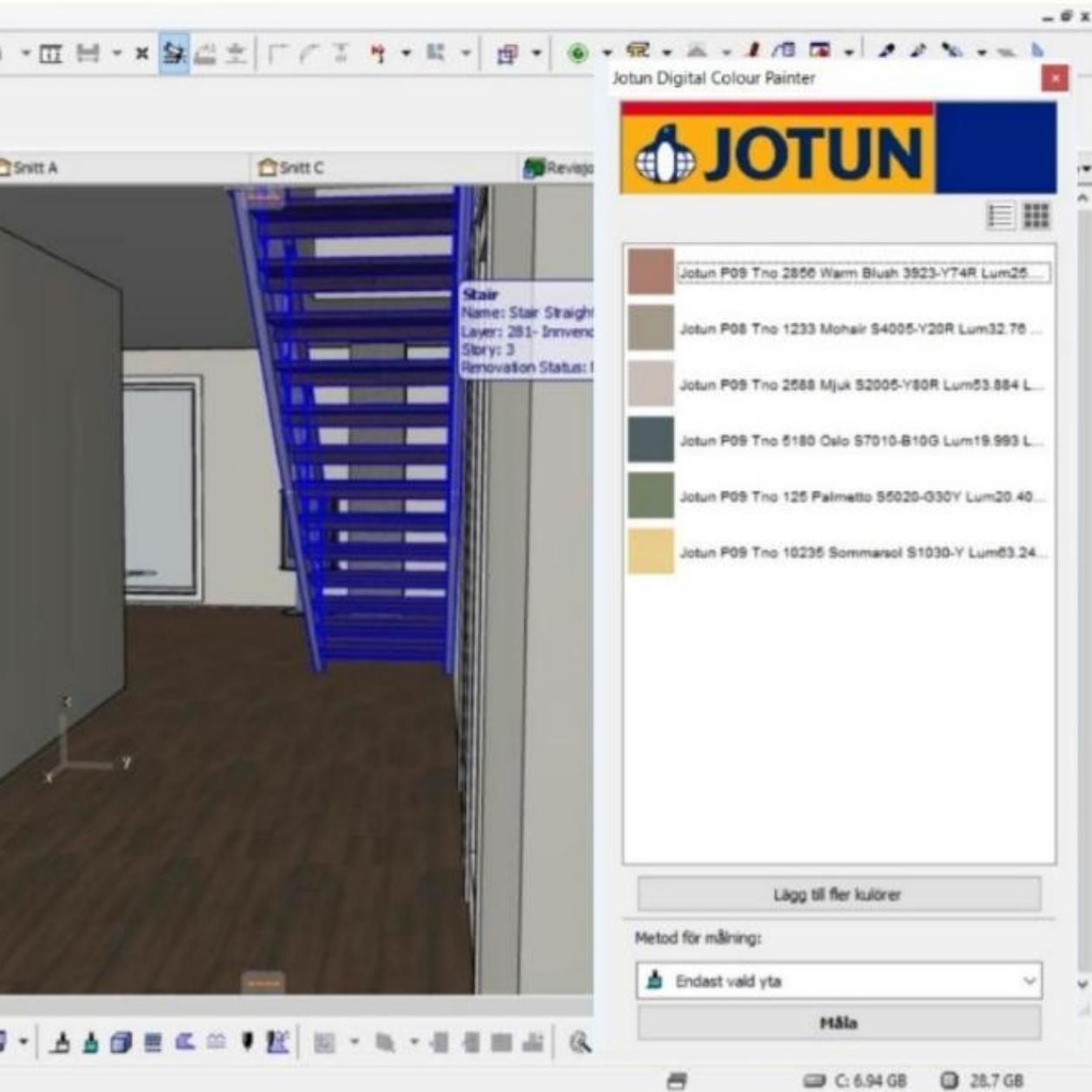Screen dimensions: 1092x1092
Task: Click the C: disk space icon in status bar
Action: tap(814, 1080)
